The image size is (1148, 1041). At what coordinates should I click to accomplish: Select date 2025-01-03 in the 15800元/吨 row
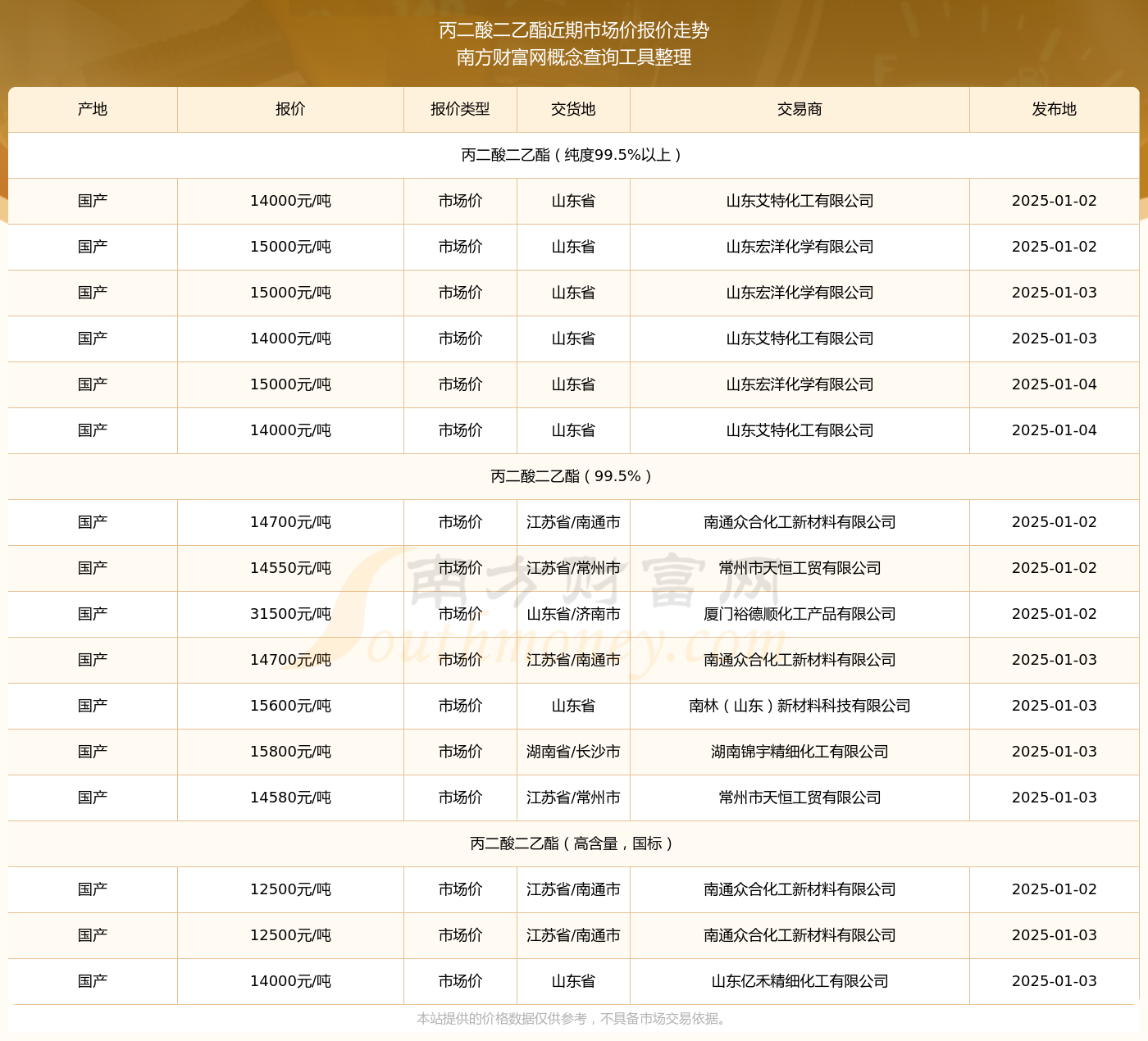click(1054, 752)
